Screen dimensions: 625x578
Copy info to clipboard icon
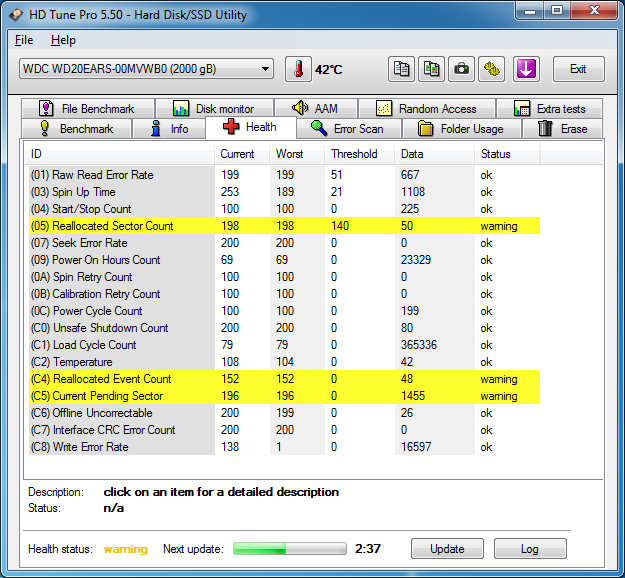(x=401, y=69)
